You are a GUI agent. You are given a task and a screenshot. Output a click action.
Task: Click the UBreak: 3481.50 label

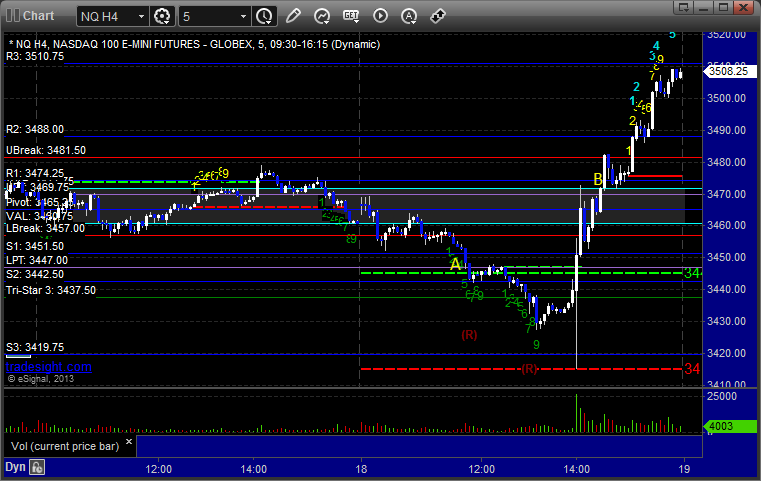pyautogui.click(x=46, y=150)
